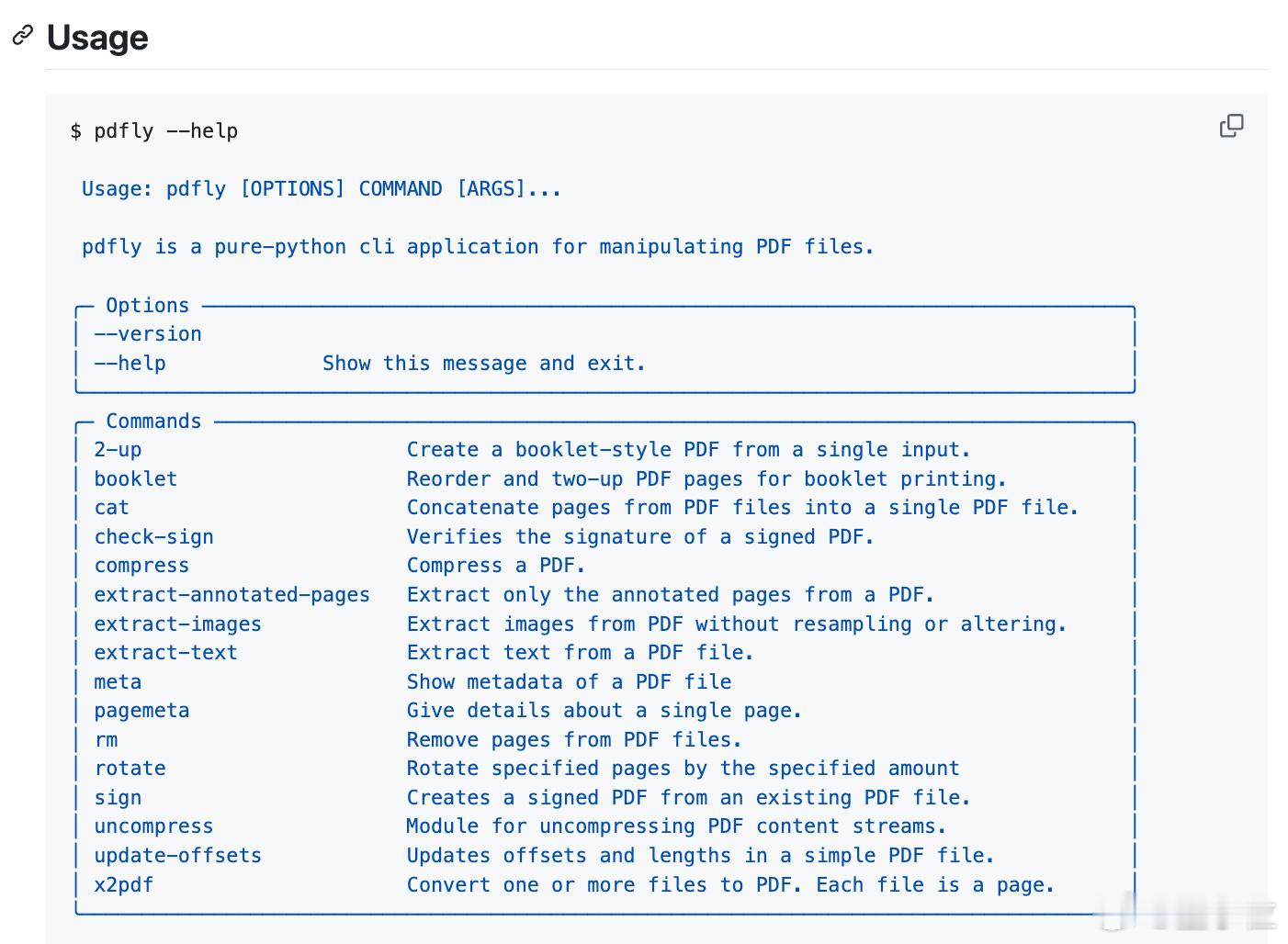Click the 'rotate' command name
Image resolution: width=1288 pixels, height=944 pixels.
130,769
